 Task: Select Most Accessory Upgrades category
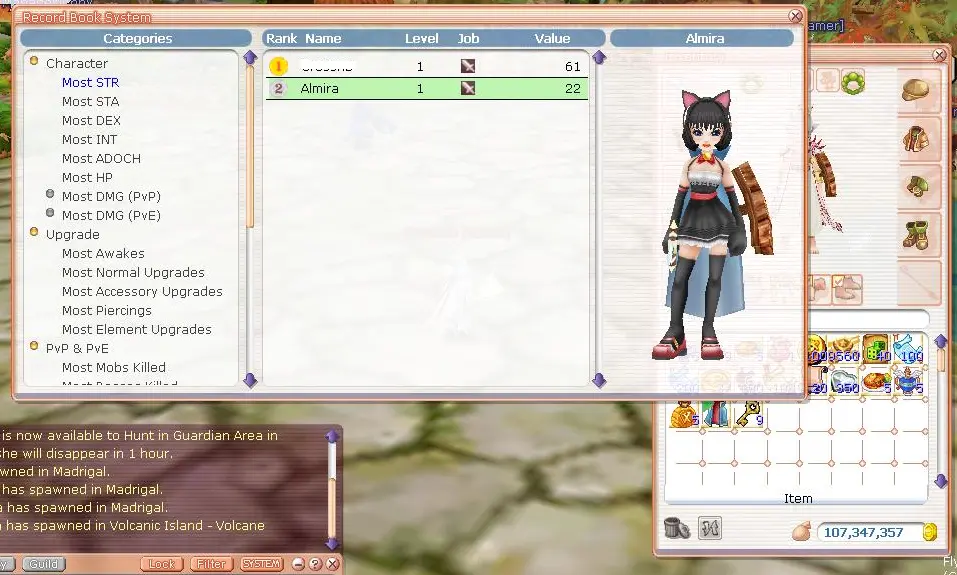(142, 291)
